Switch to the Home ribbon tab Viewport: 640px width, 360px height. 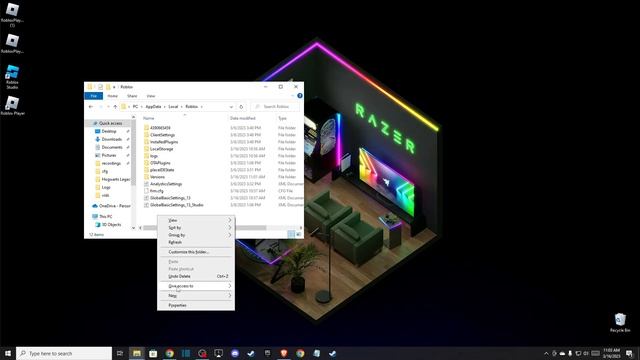pyautogui.click(x=113, y=96)
